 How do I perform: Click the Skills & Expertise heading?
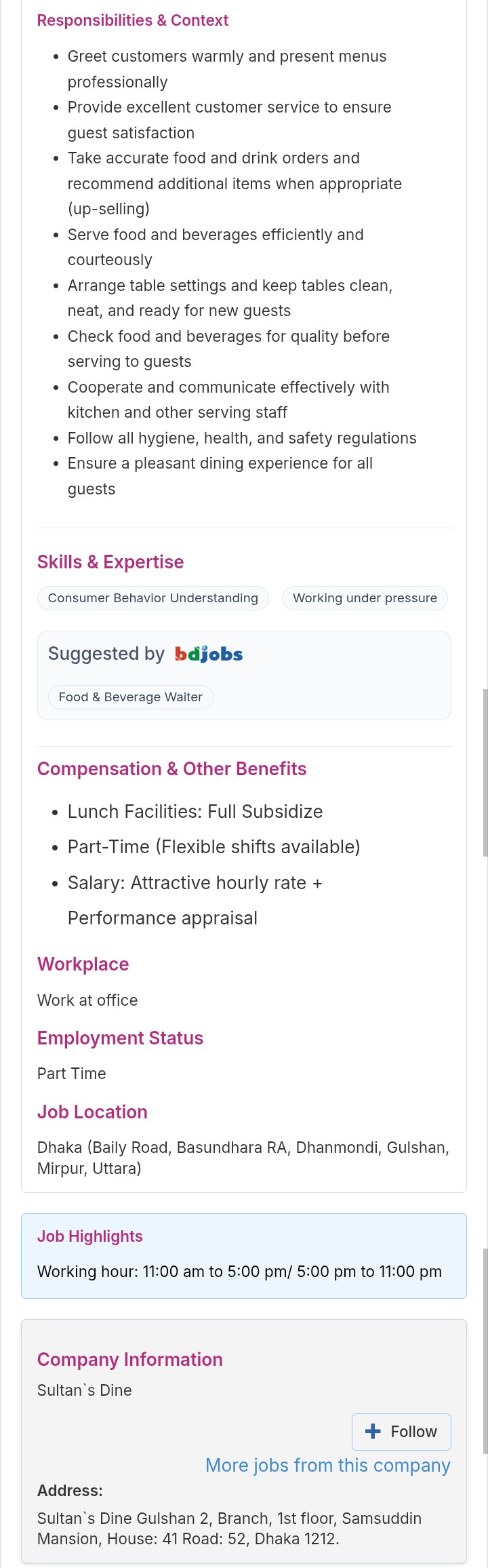pyautogui.click(x=110, y=562)
